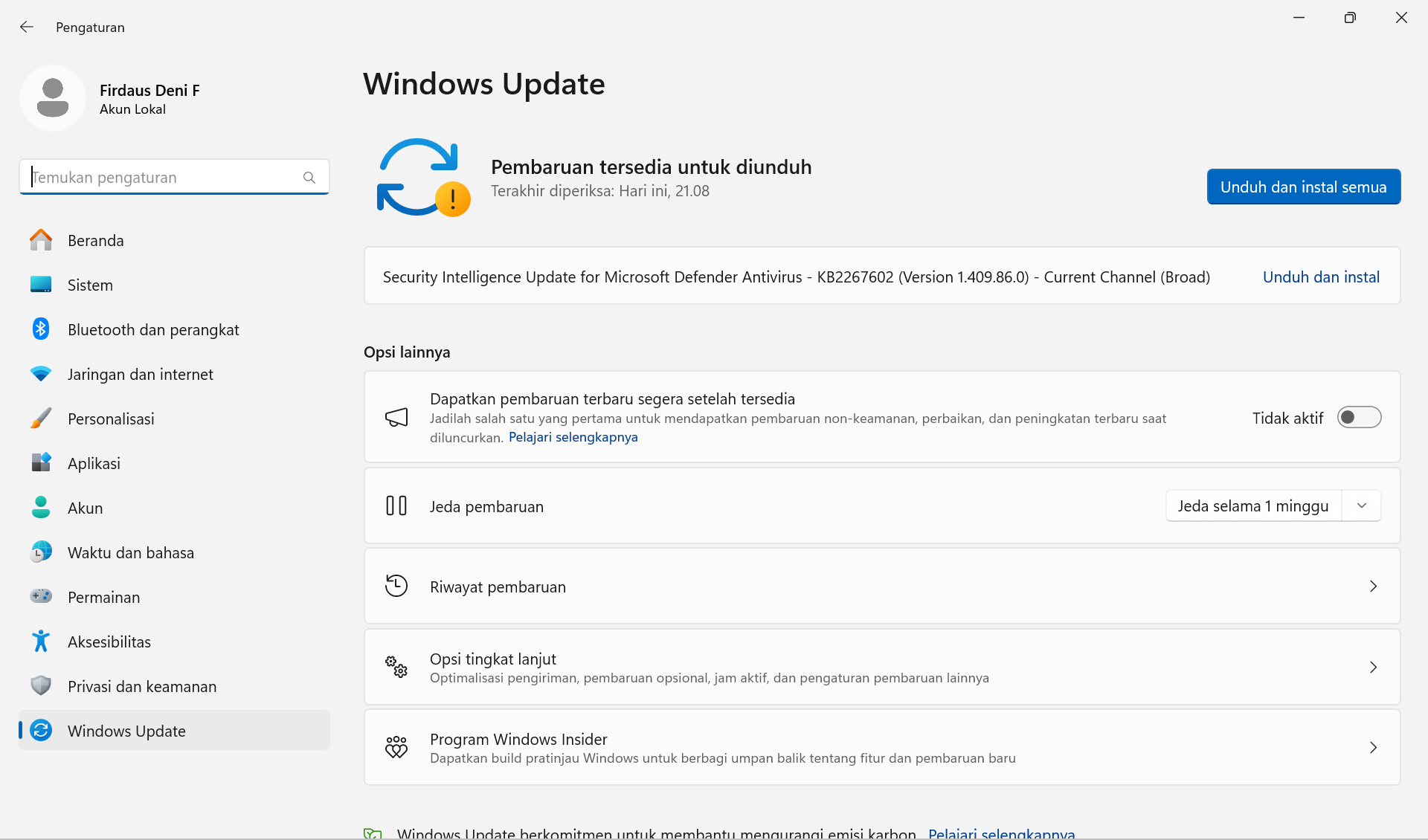Click the Bluetooth icon in sidebar
Image resolution: width=1428 pixels, height=840 pixels.
[x=41, y=329]
